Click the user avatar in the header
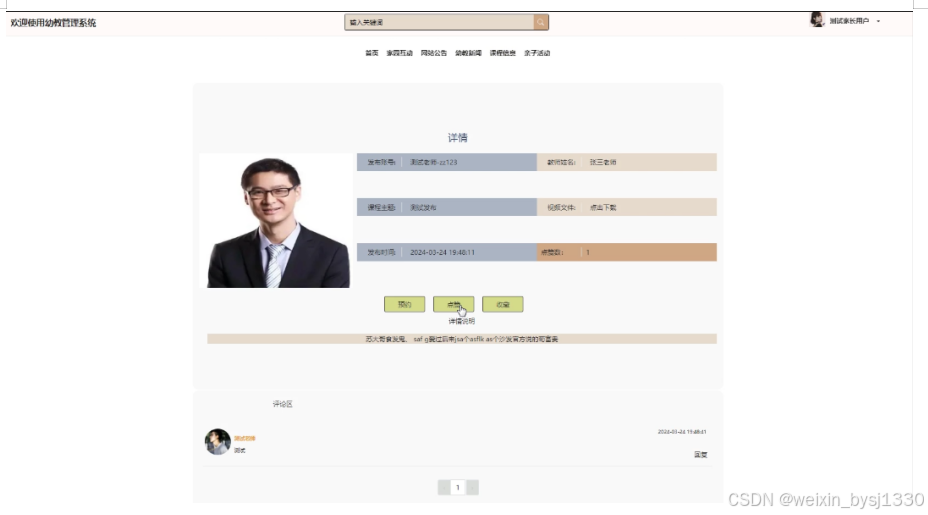The width and height of the screenshot is (928, 515). pyautogui.click(x=817, y=20)
